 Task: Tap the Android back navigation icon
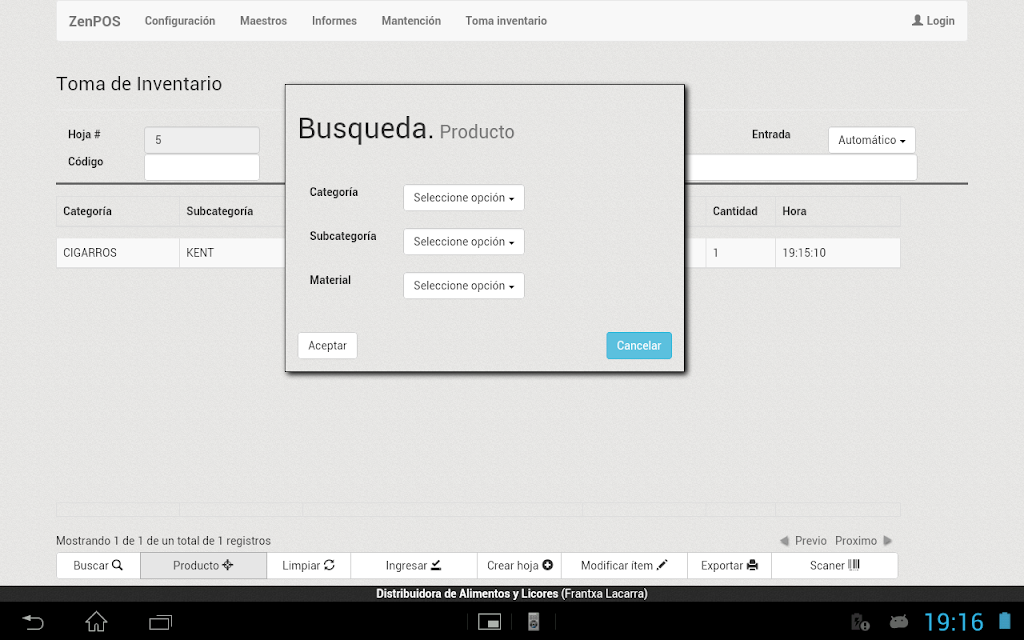33,622
